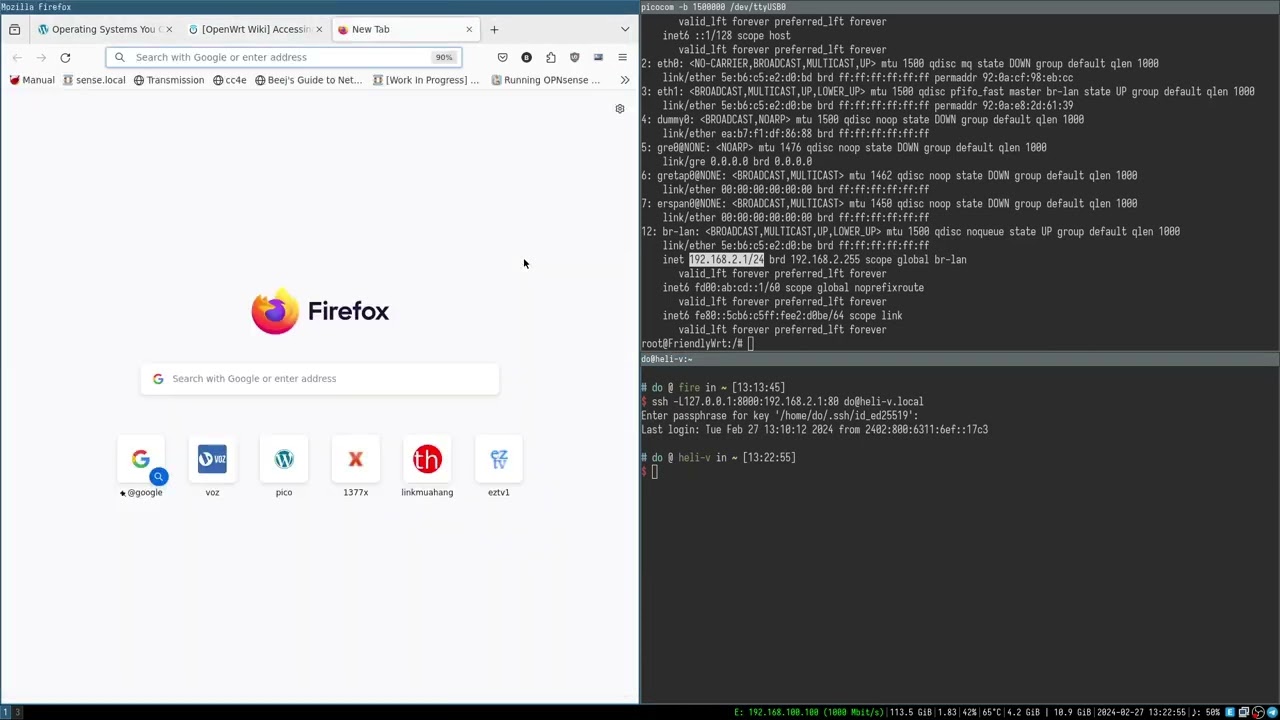
Task: Click the Firefox logo on new tab
Action: pos(320,311)
